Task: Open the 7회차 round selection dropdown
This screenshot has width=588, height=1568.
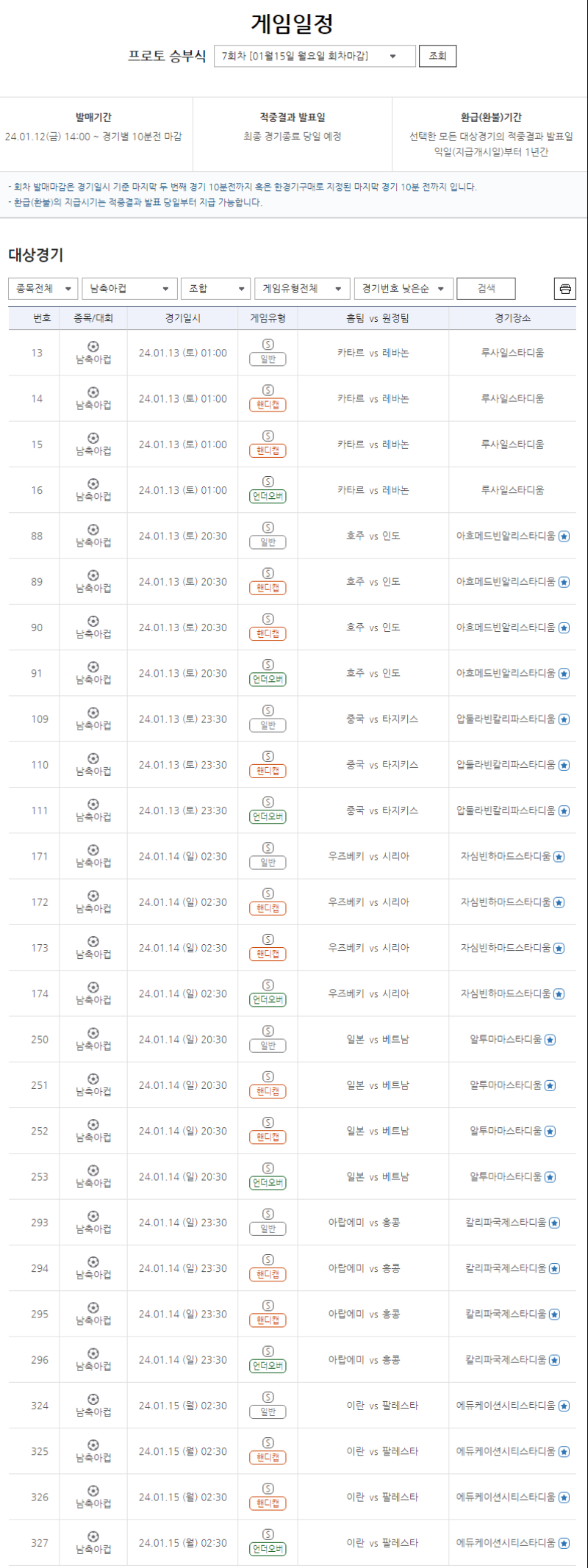Action: pos(315,56)
